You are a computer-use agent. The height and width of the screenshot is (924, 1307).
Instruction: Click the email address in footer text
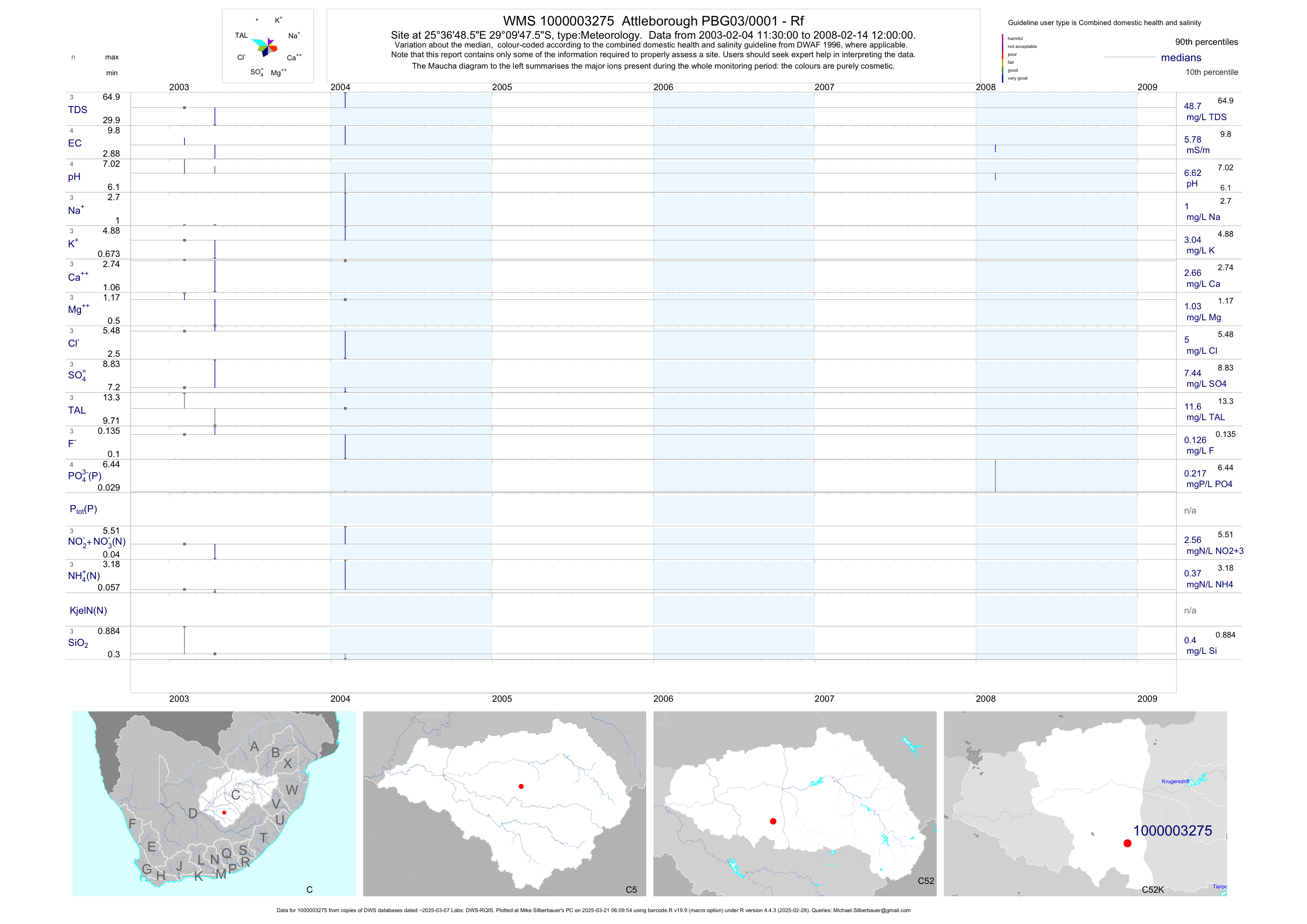(x=872, y=910)
